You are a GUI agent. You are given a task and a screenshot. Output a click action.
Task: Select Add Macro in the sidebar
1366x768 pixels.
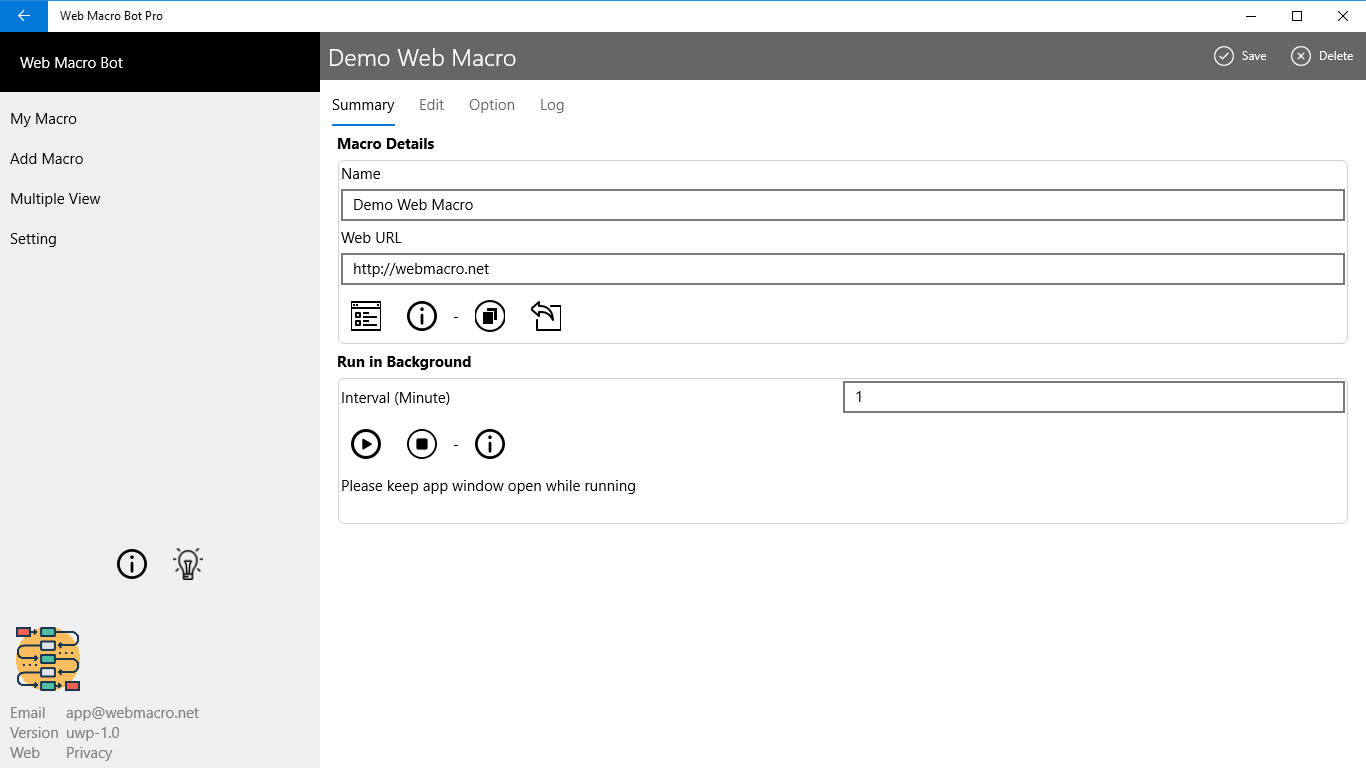[46, 158]
